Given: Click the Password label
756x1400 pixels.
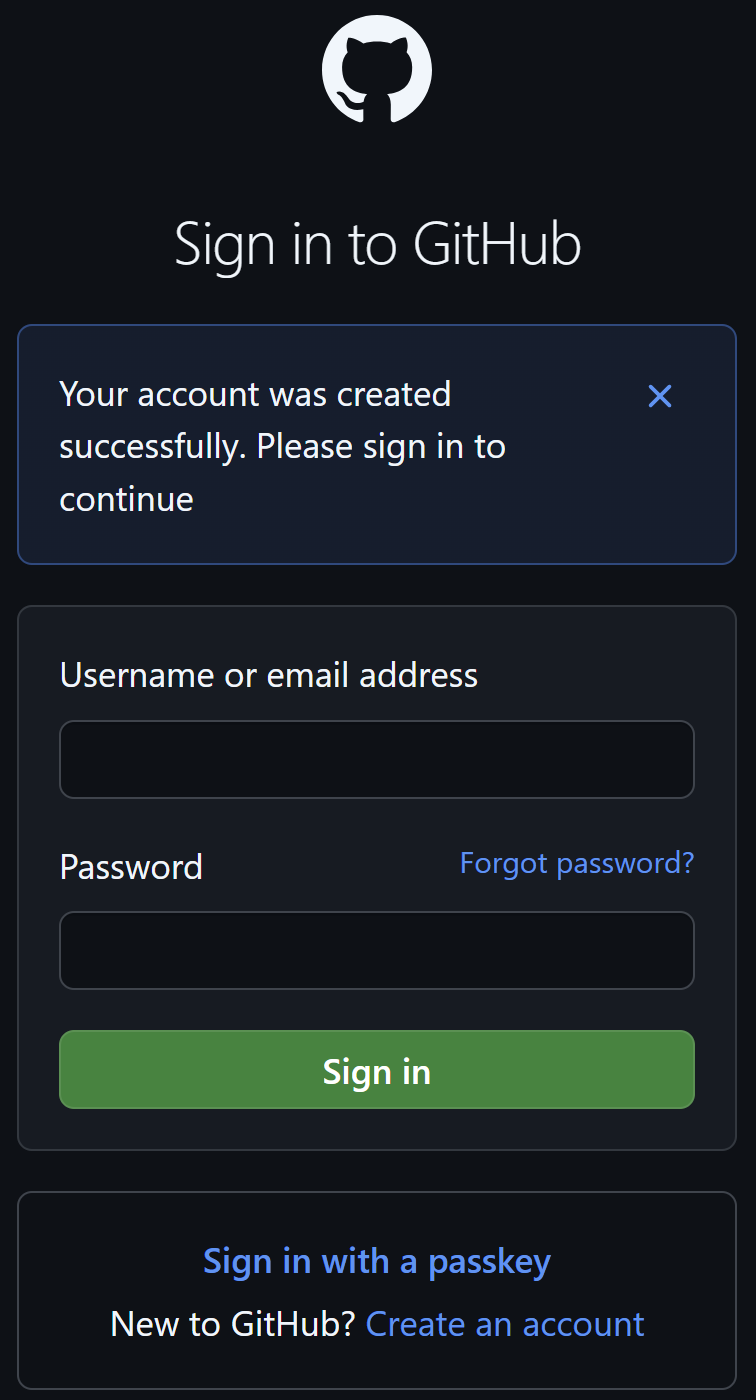Looking at the screenshot, I should (131, 867).
